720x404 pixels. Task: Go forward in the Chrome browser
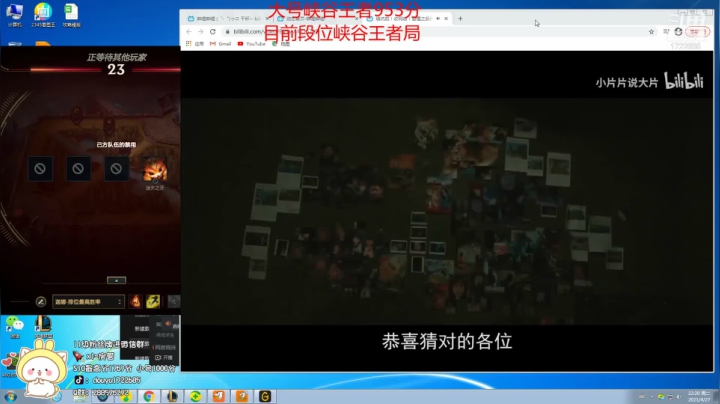coord(201,32)
